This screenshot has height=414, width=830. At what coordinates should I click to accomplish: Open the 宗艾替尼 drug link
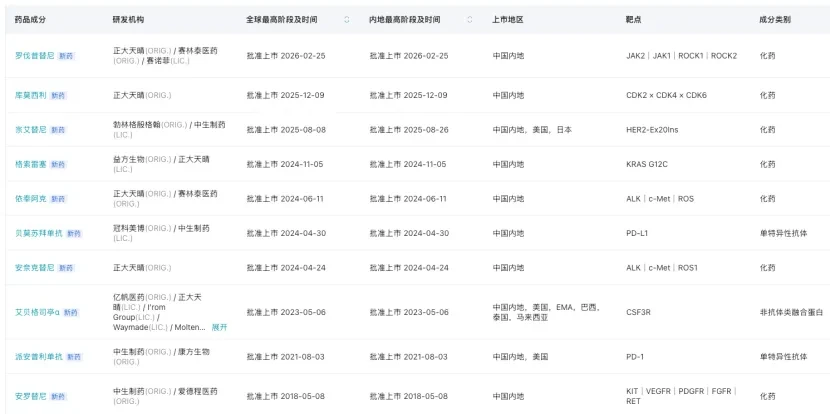[x=31, y=130]
